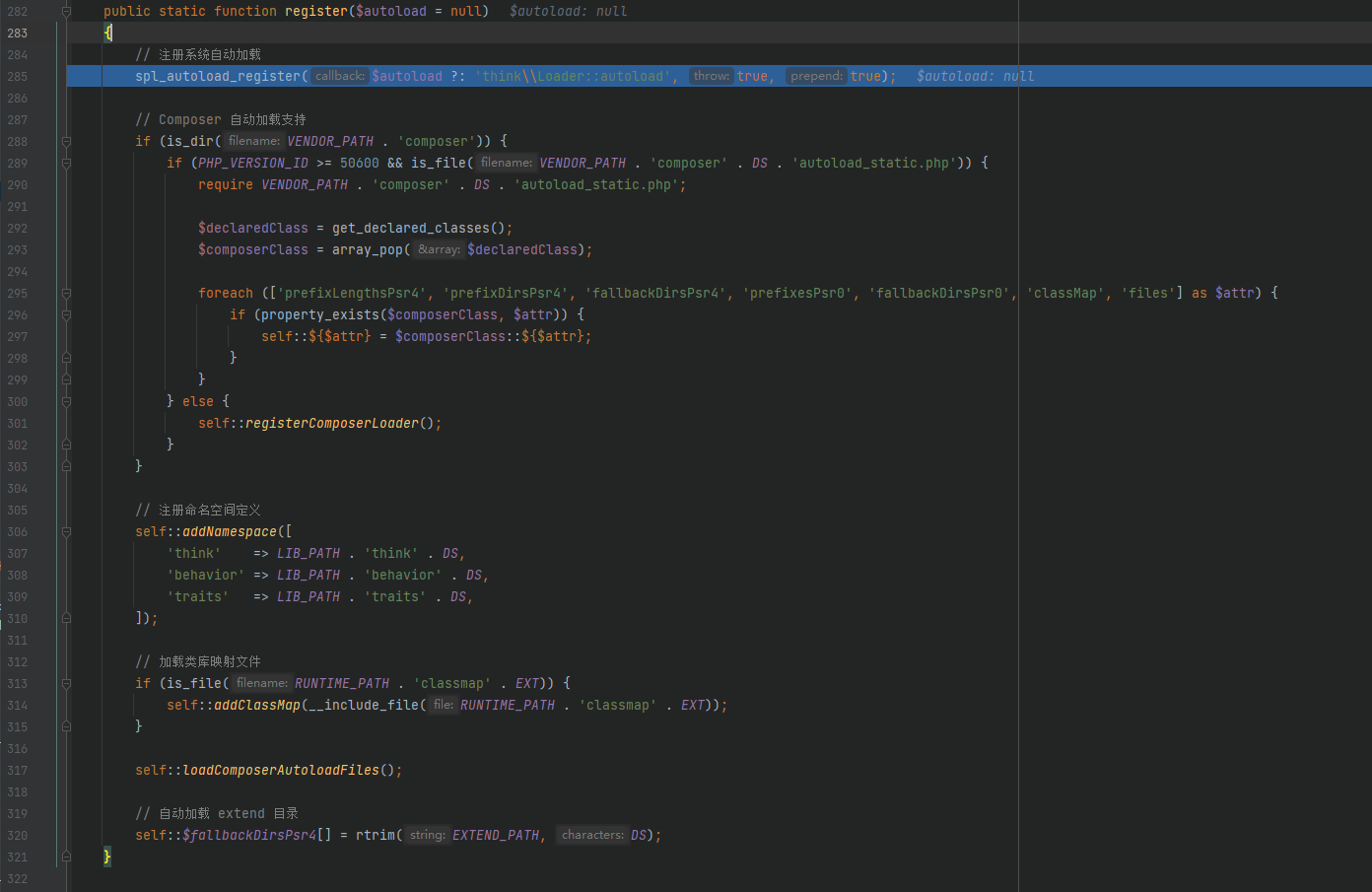Click the fold end marker at line 310

pos(66,618)
